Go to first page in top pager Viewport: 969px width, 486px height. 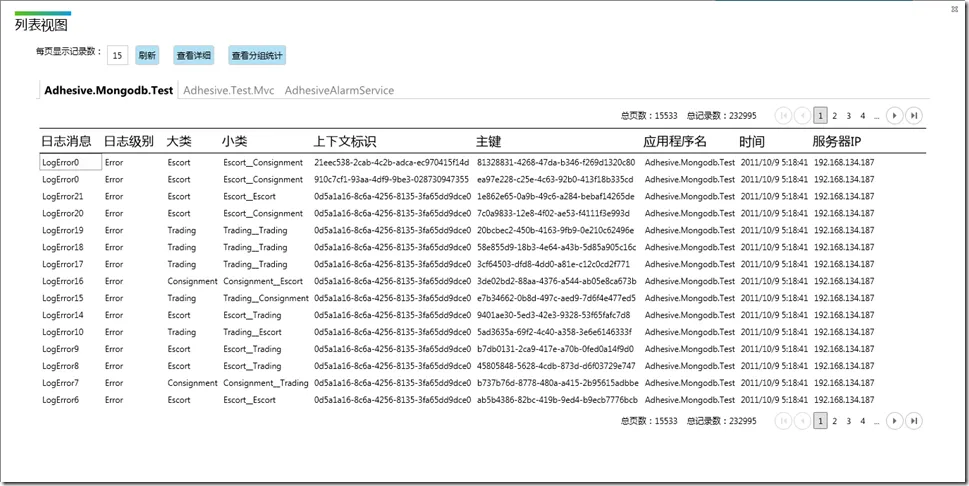point(784,115)
